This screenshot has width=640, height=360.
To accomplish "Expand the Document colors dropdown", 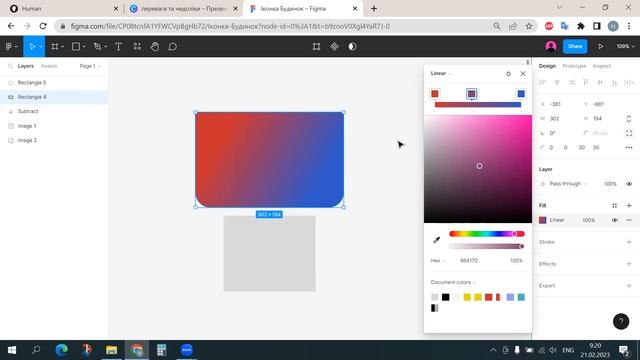I will point(453,282).
